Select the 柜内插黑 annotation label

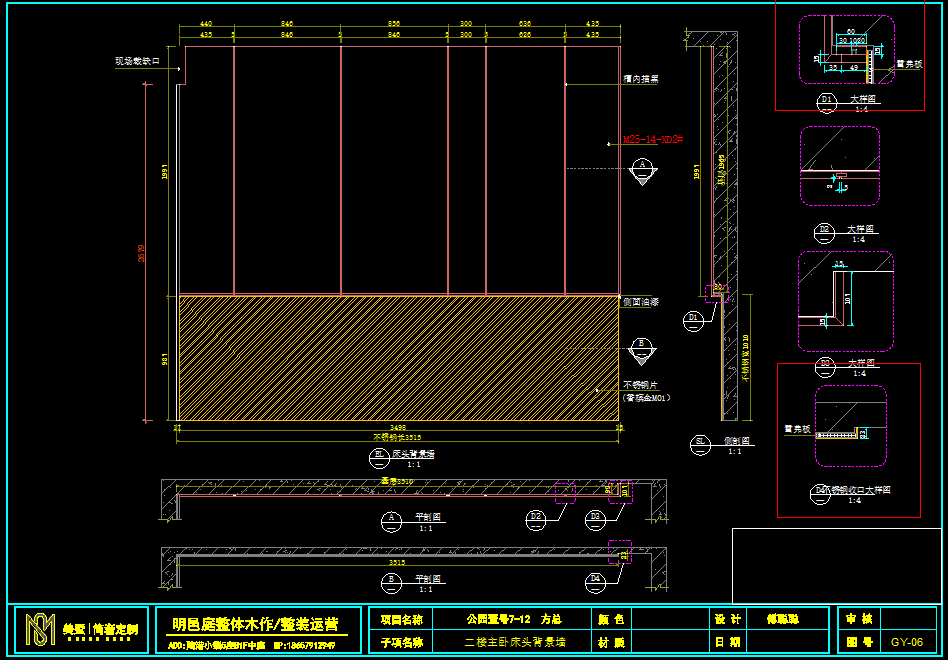(x=640, y=78)
